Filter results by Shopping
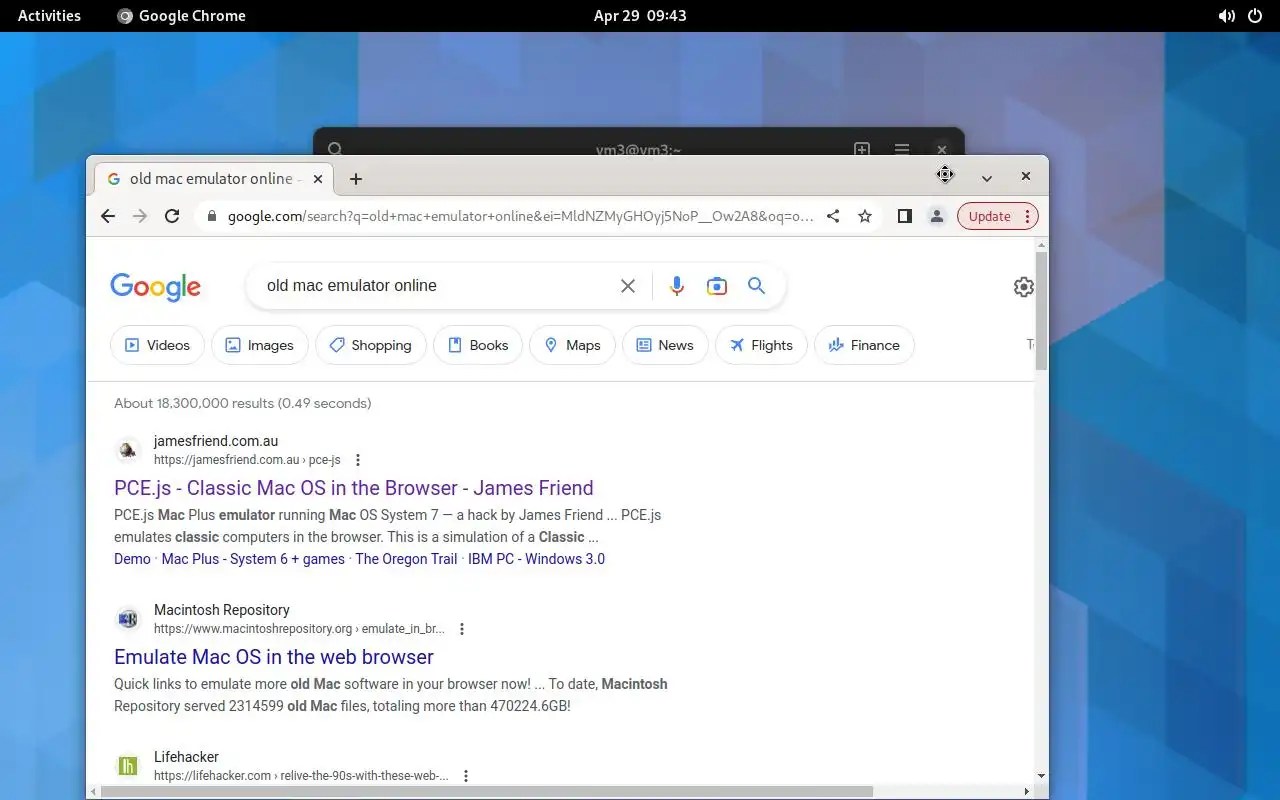This screenshot has width=1280, height=800. coord(371,345)
